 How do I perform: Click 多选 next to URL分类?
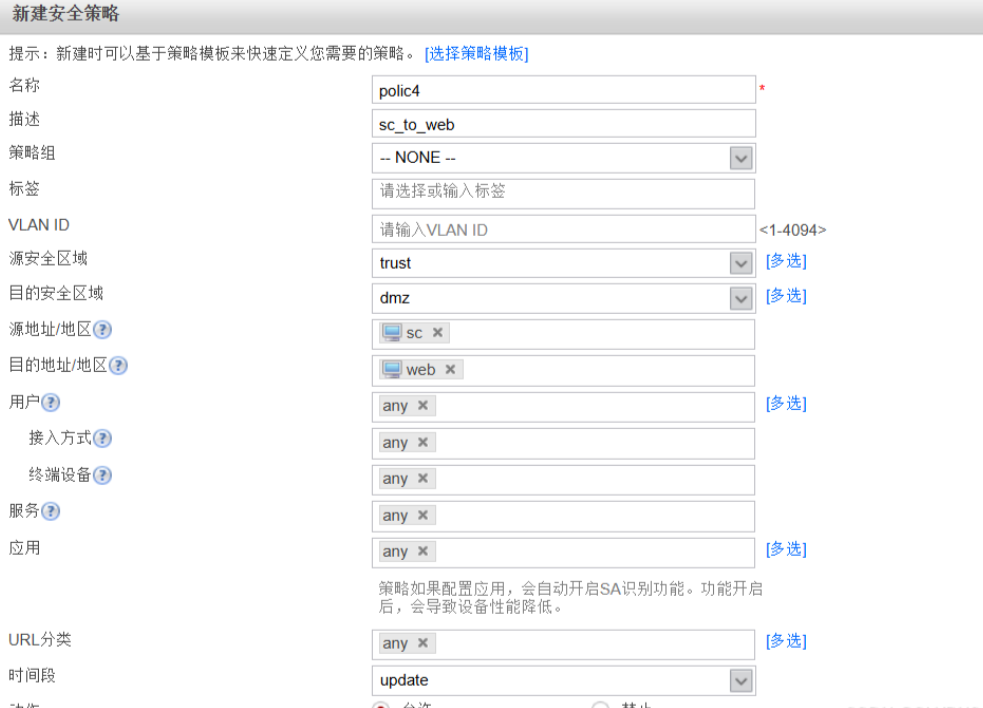786,642
